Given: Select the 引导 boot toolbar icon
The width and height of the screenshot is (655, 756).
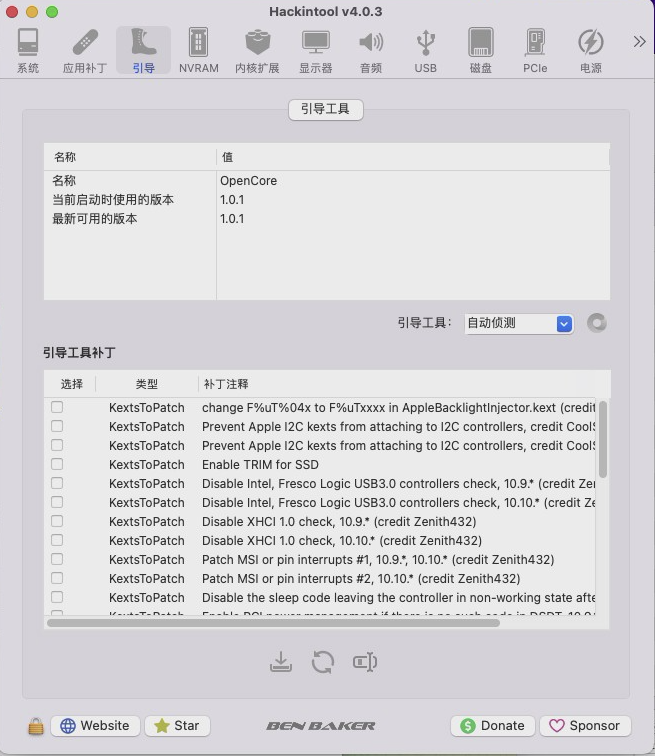Looking at the screenshot, I should coord(143,50).
